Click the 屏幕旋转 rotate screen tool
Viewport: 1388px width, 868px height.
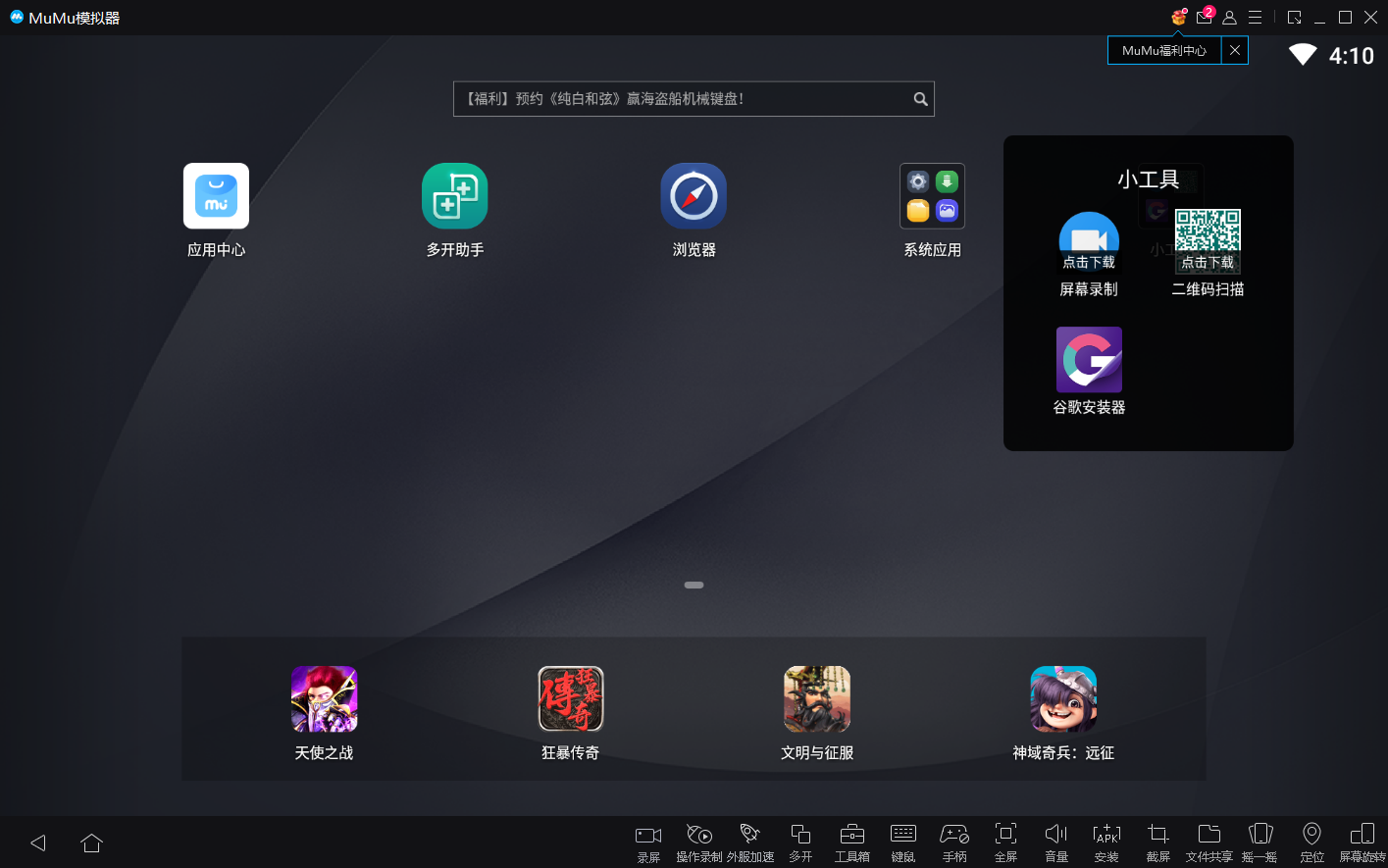[1362, 842]
